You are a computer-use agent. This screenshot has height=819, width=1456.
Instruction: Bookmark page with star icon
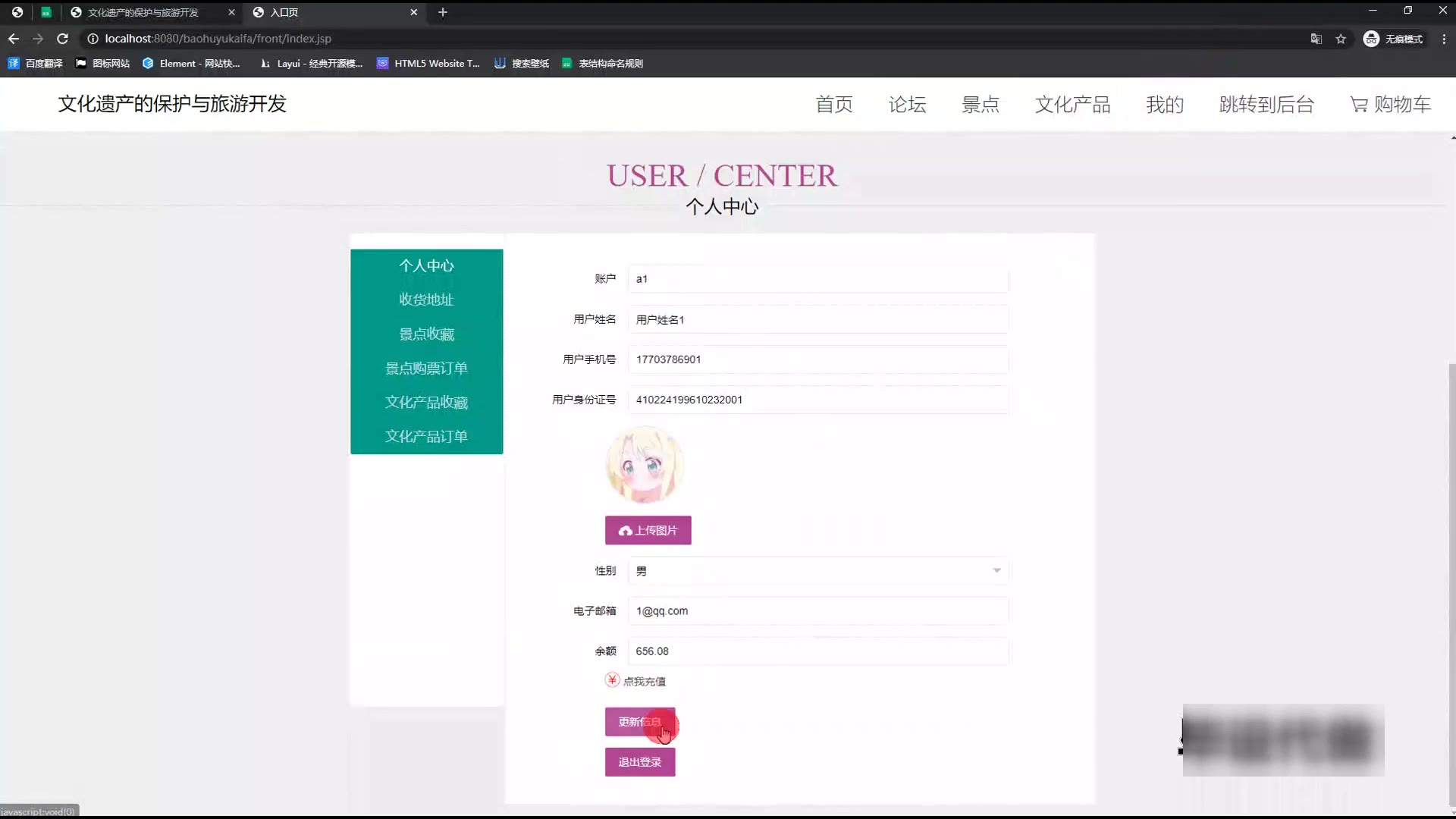[x=1341, y=39]
